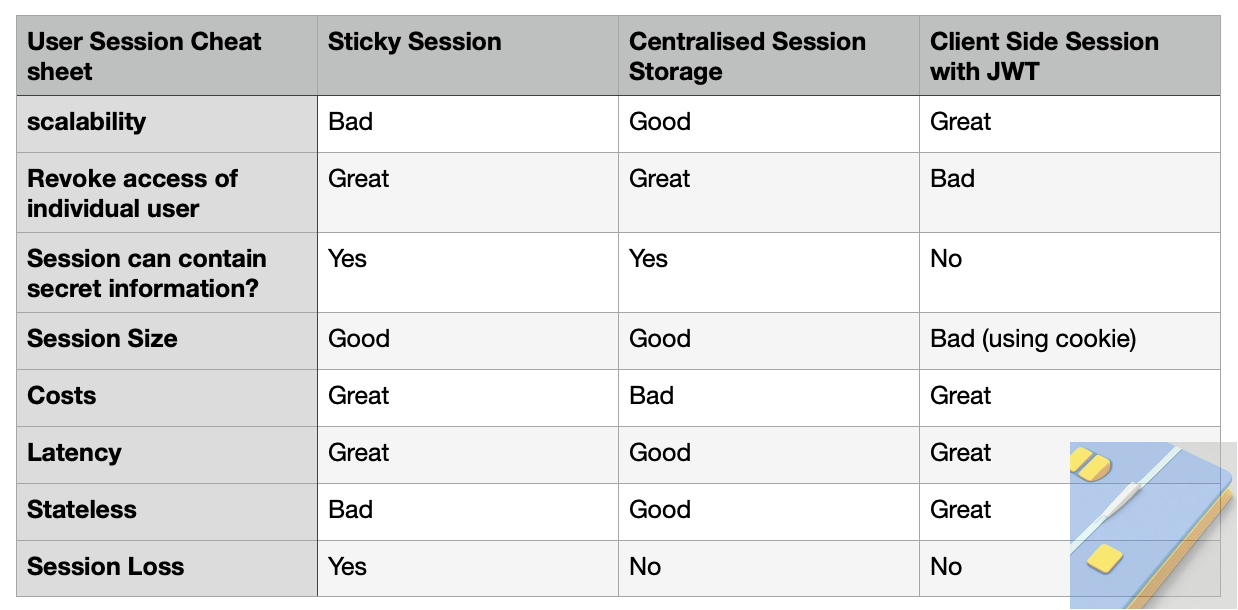
Task: Select the 'Latency' row label
Action: (x=167, y=455)
